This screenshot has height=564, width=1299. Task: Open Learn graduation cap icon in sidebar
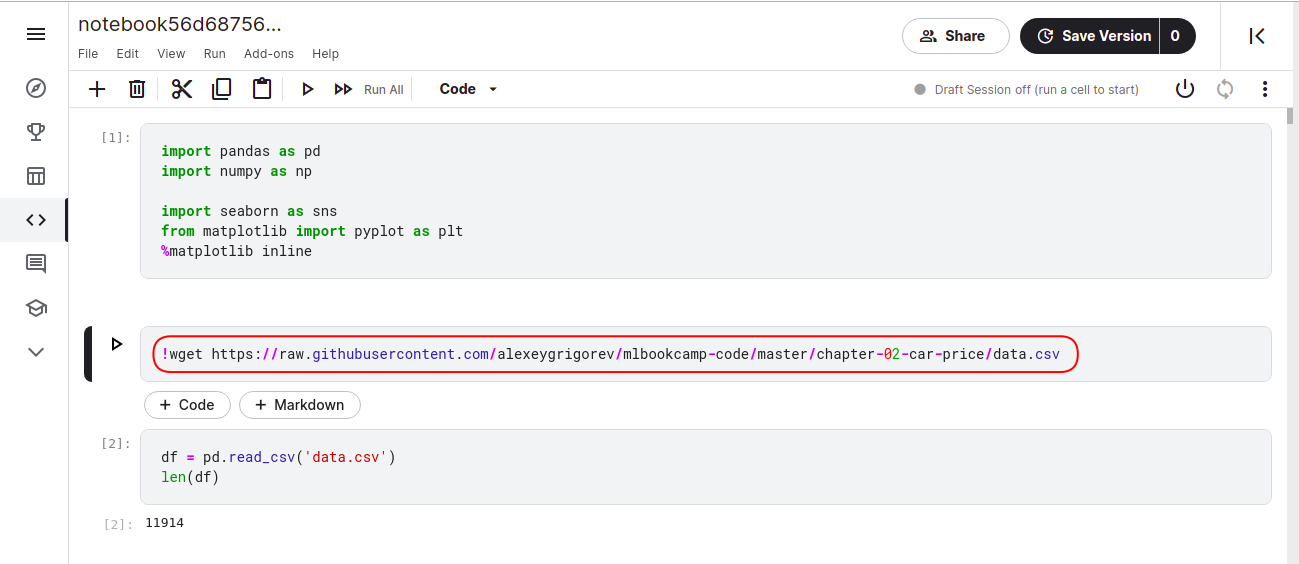(36, 308)
